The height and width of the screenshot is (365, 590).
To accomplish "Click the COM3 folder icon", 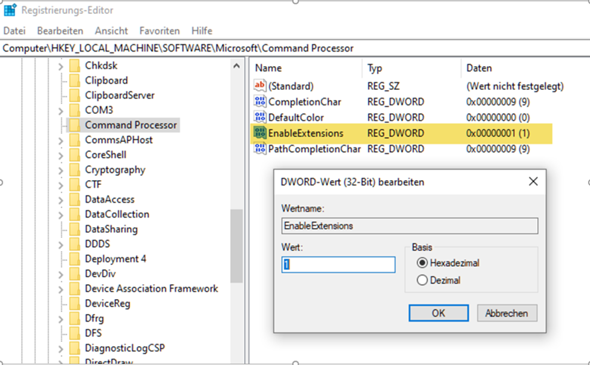I will tap(75, 110).
